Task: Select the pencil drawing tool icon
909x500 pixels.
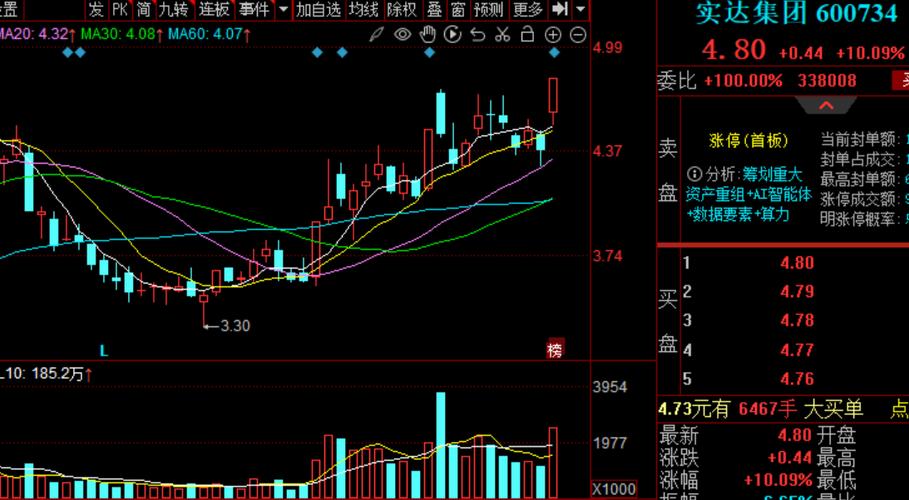Action: click(377, 34)
